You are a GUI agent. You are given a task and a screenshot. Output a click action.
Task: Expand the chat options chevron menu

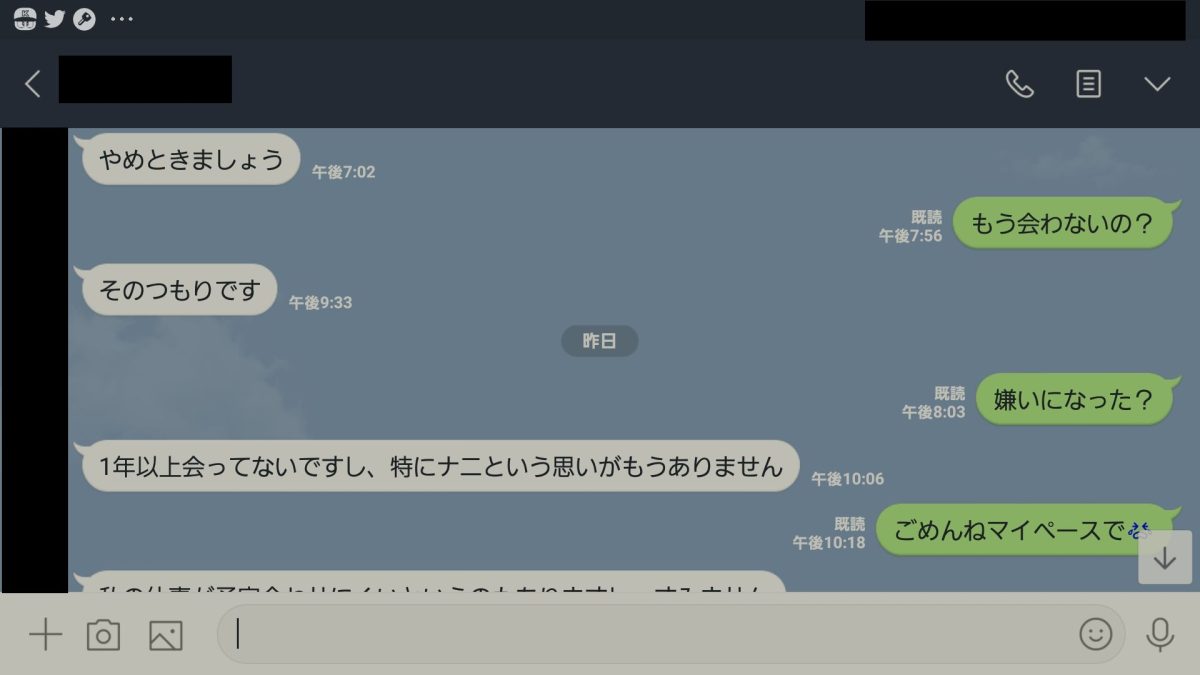coord(1157,84)
